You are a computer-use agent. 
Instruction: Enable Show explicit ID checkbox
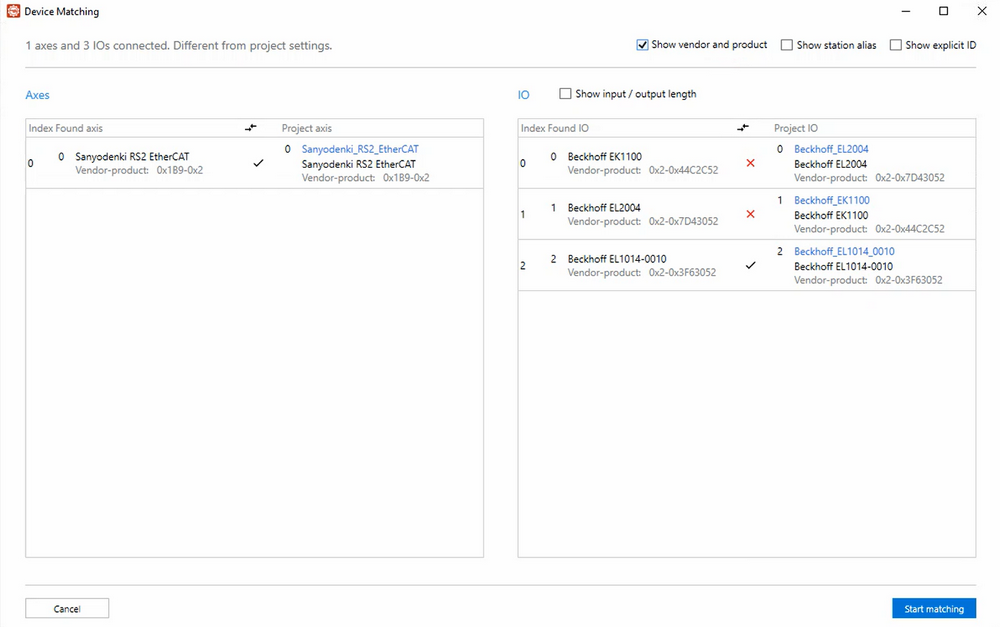896,45
